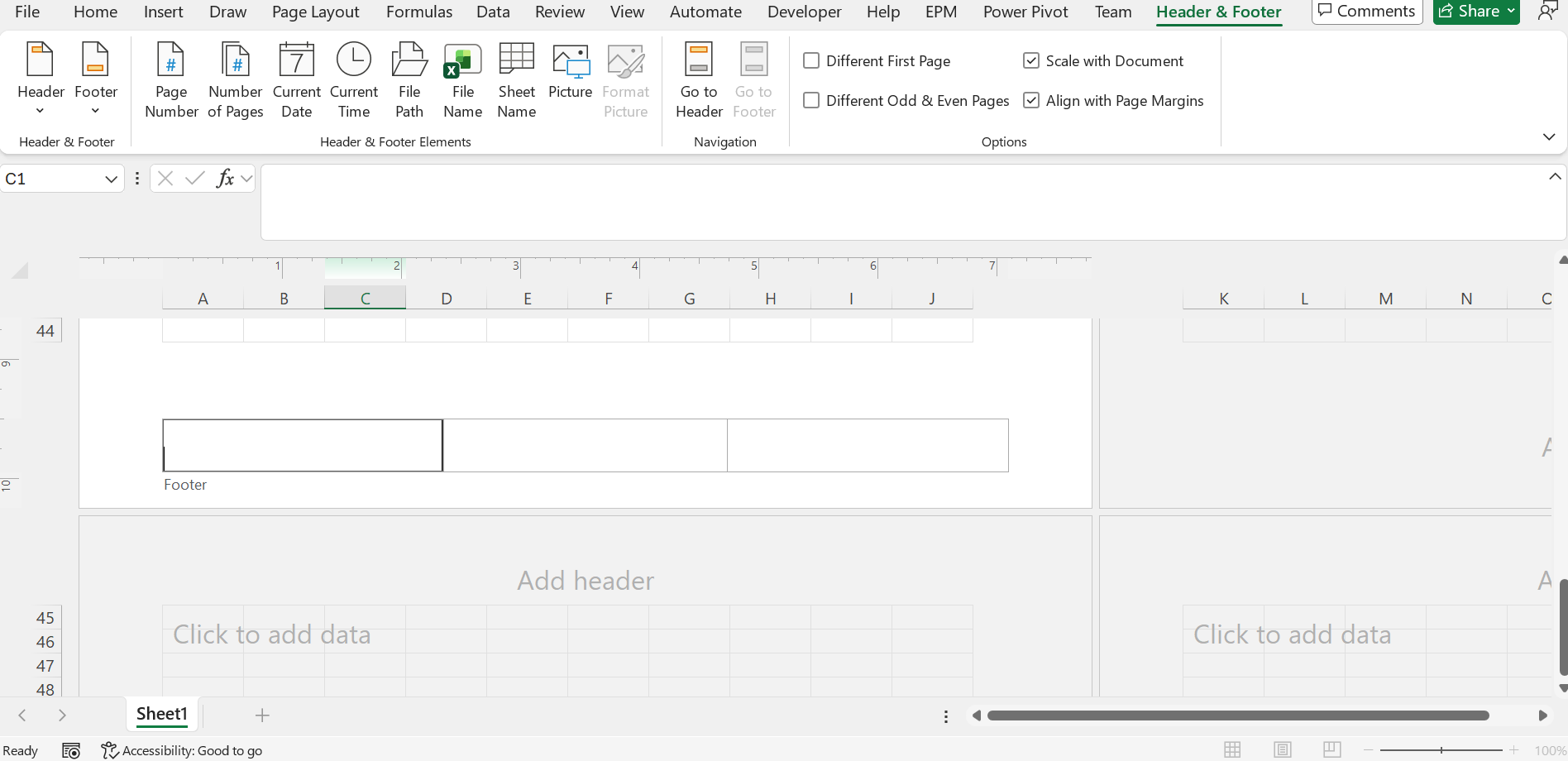Open the Comments pane button
The height and width of the screenshot is (761, 1568).
click(x=1366, y=12)
